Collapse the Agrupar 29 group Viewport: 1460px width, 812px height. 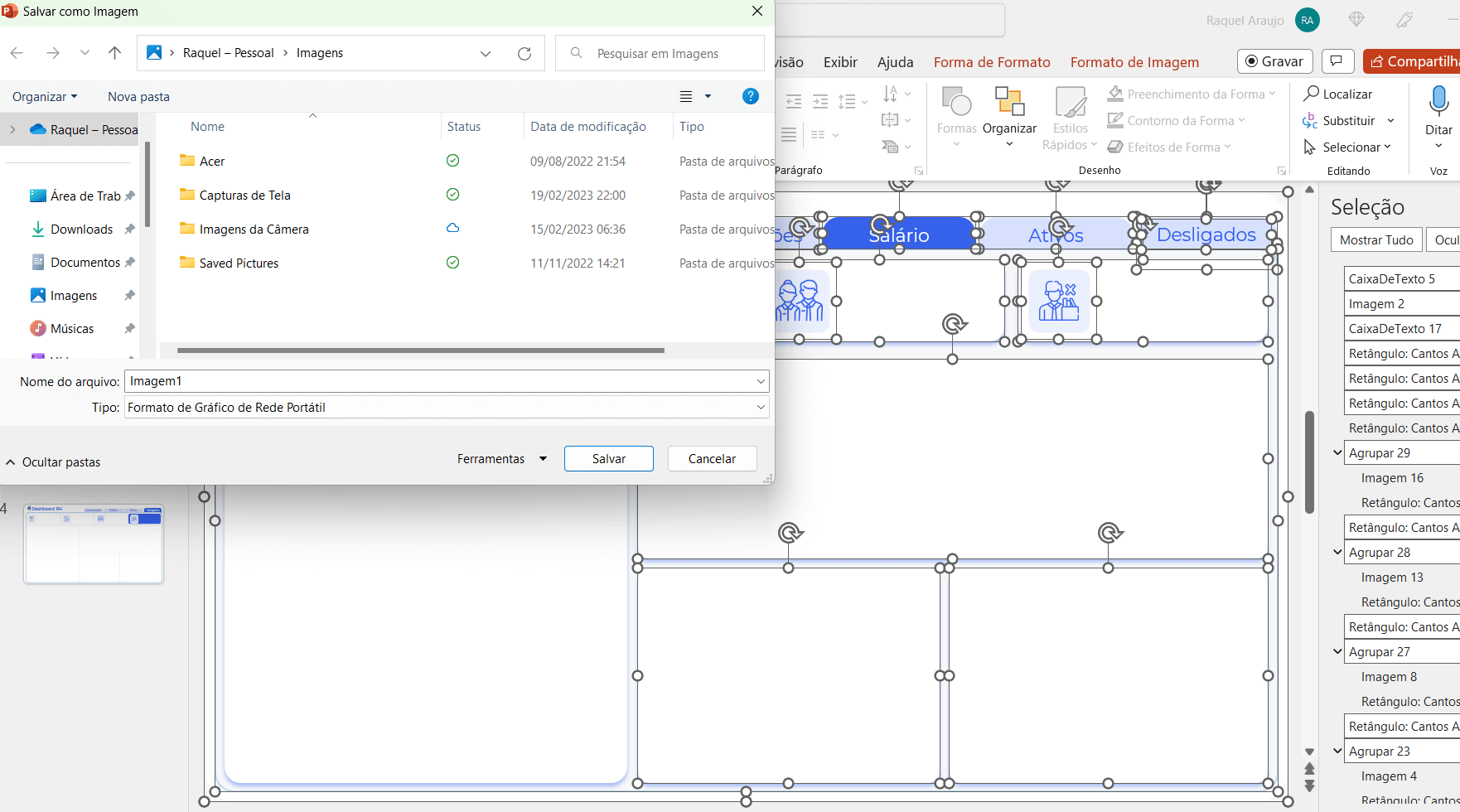(x=1337, y=452)
